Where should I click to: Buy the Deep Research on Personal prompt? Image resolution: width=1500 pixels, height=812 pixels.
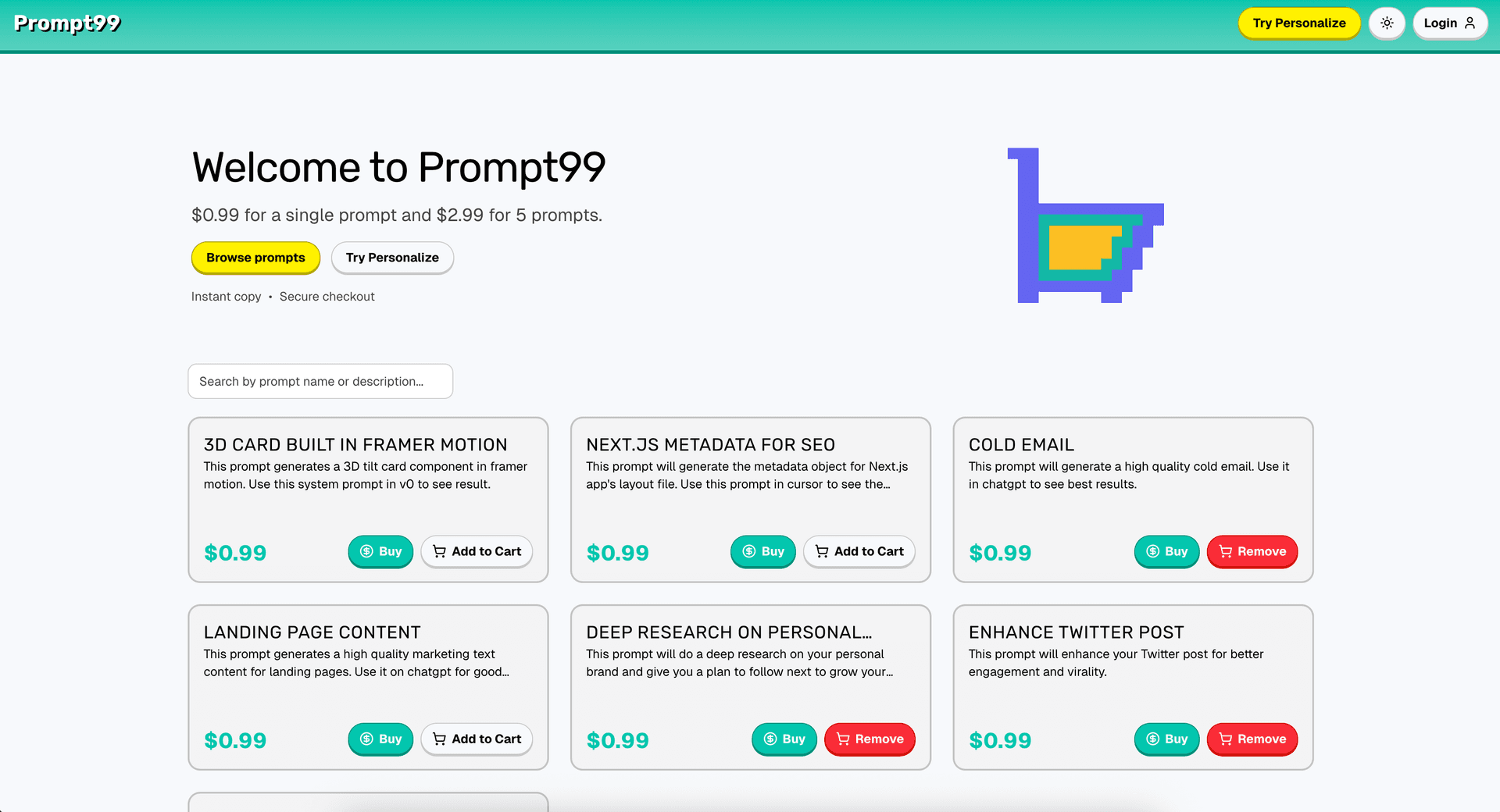[784, 739]
